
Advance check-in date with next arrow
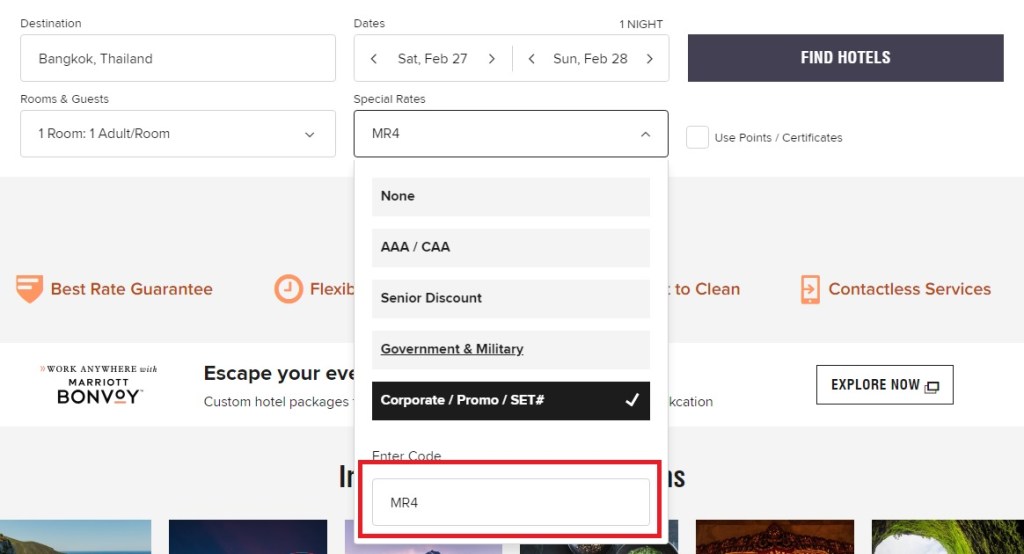point(491,59)
